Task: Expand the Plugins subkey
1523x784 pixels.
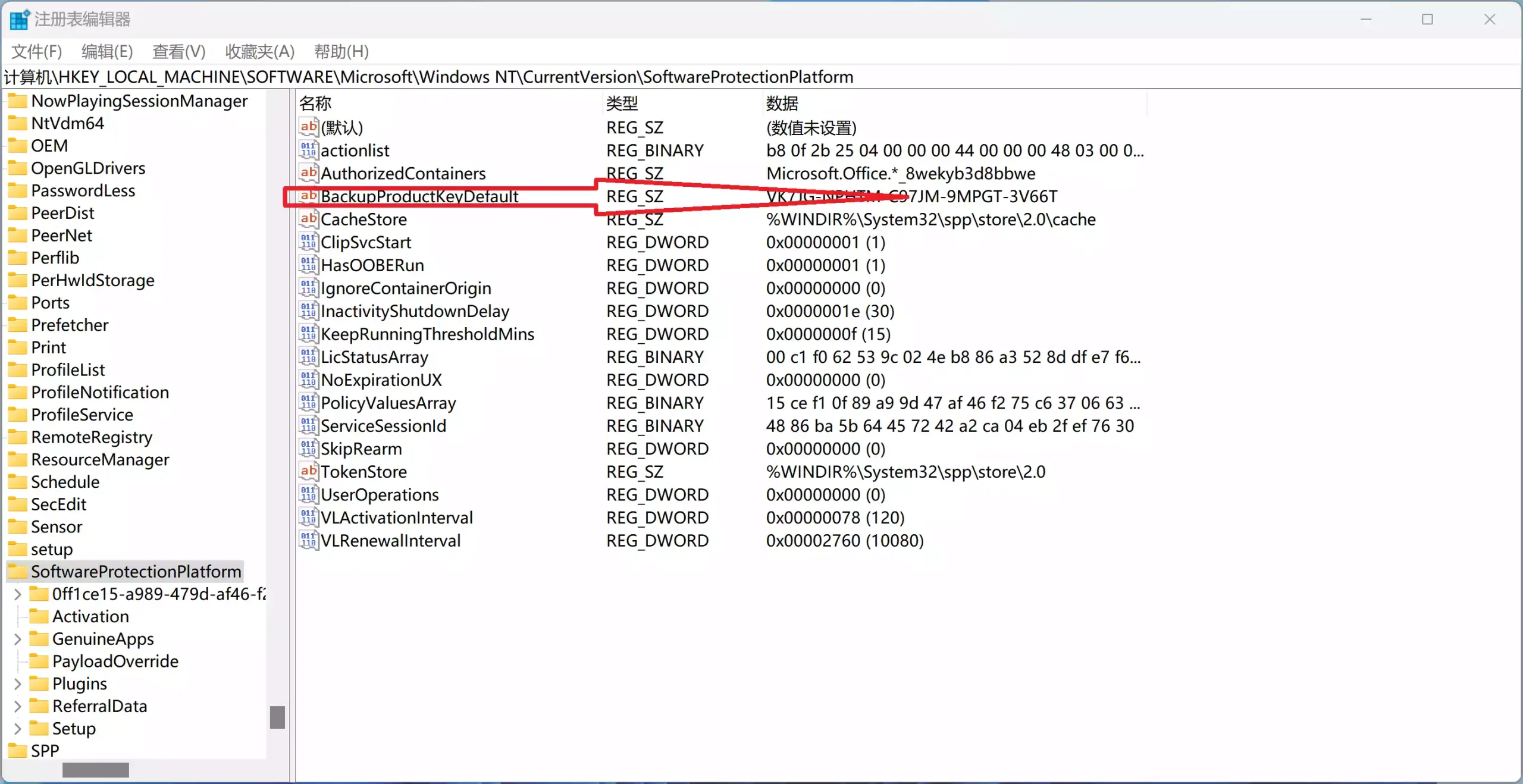Action: 17,683
